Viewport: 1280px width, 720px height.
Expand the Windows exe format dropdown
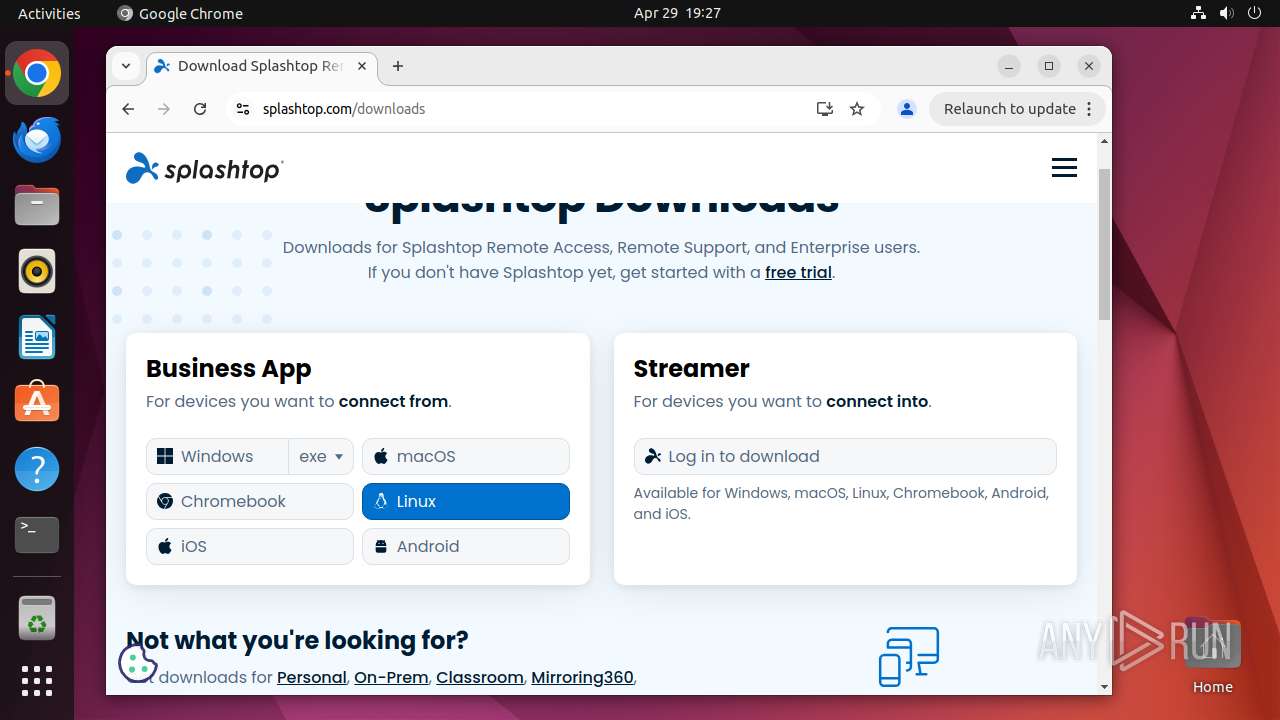[x=321, y=456]
